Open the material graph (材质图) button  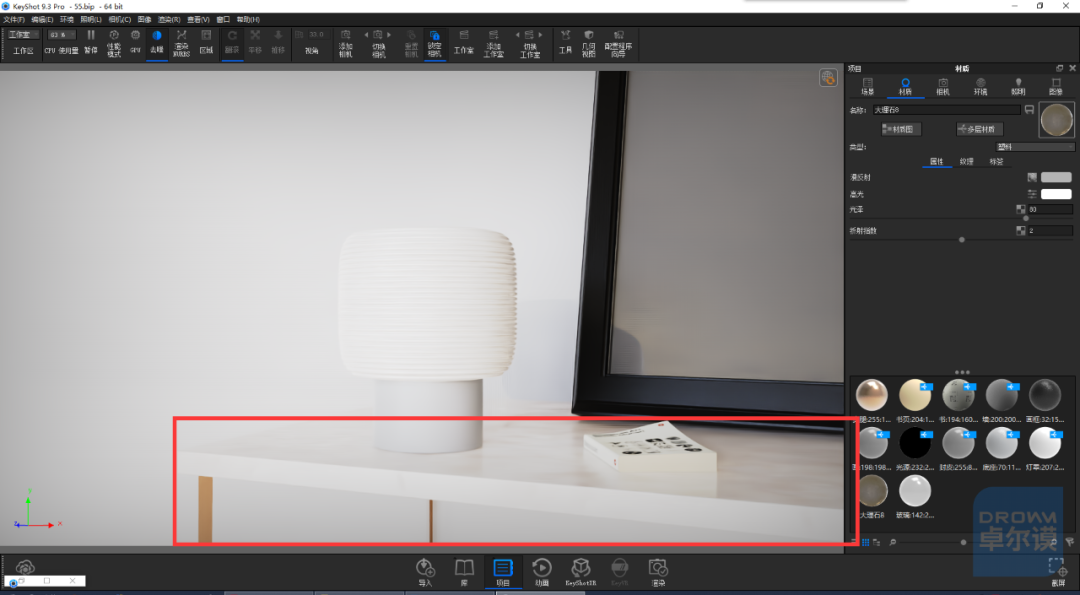point(901,129)
